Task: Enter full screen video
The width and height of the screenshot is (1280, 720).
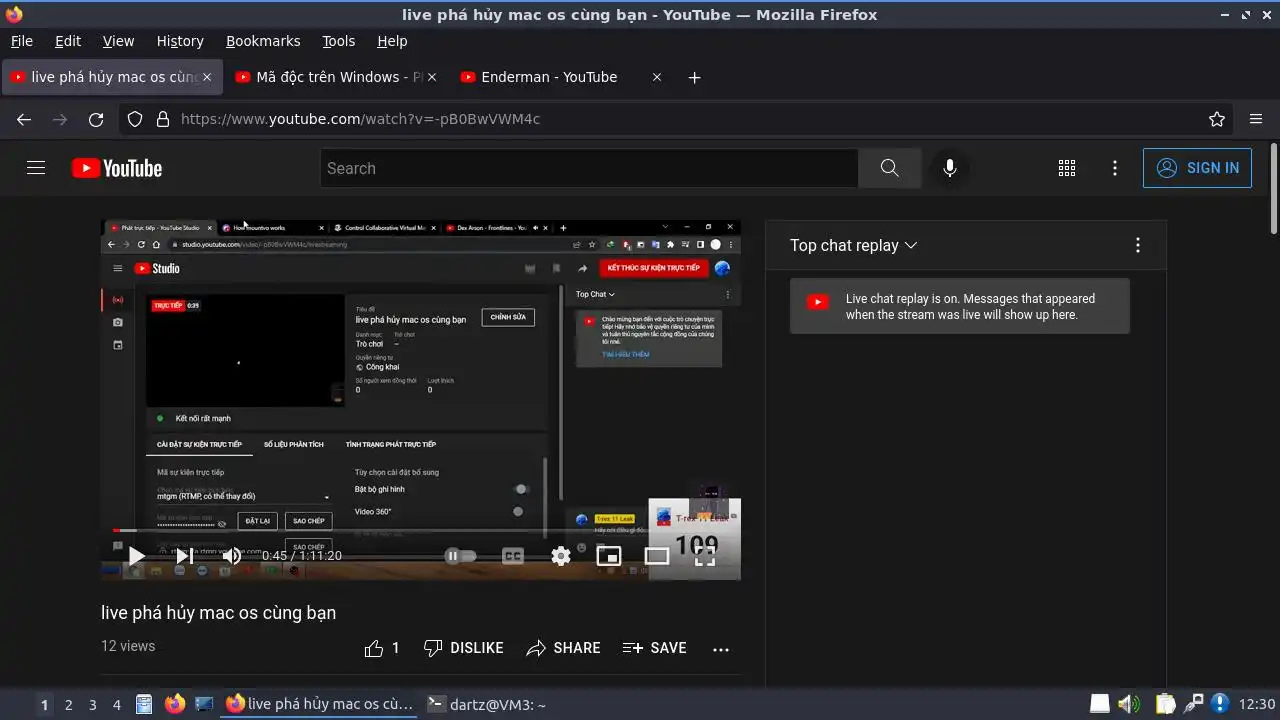Action: (705, 556)
